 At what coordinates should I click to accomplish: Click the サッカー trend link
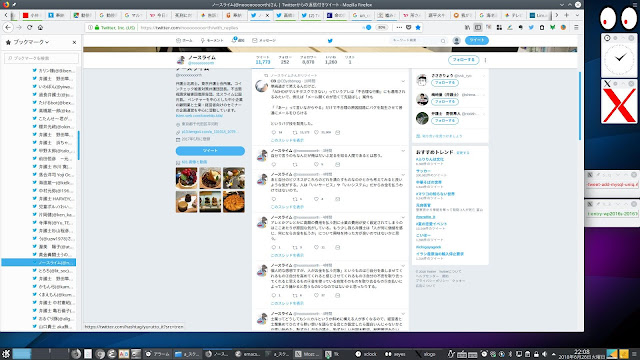pos(423,171)
